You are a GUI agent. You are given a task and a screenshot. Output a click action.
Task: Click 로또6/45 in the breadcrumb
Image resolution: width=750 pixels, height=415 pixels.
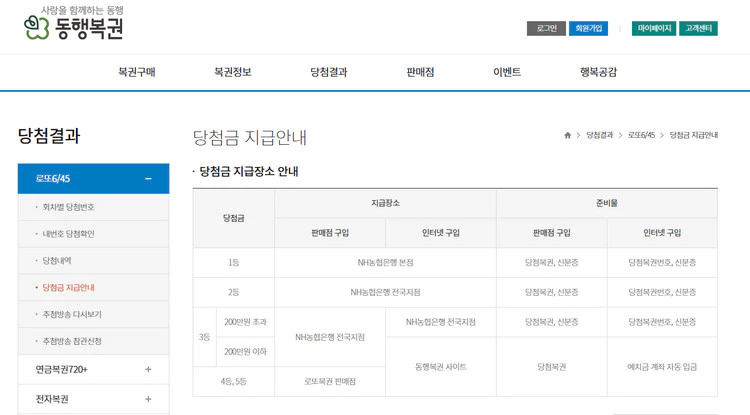click(x=641, y=135)
